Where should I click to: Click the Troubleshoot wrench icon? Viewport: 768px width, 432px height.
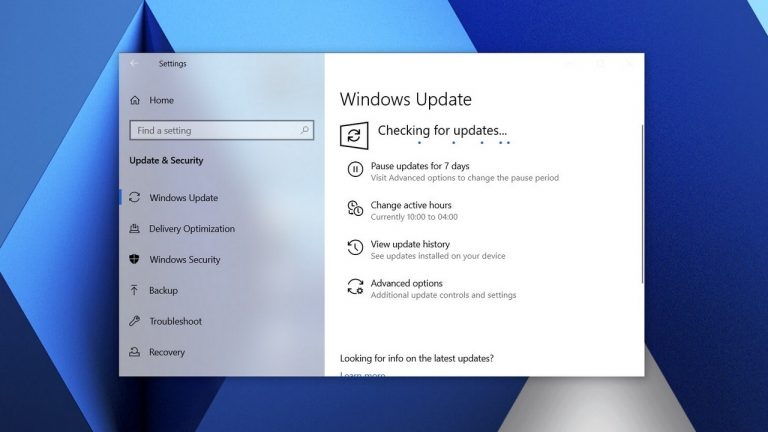point(135,321)
